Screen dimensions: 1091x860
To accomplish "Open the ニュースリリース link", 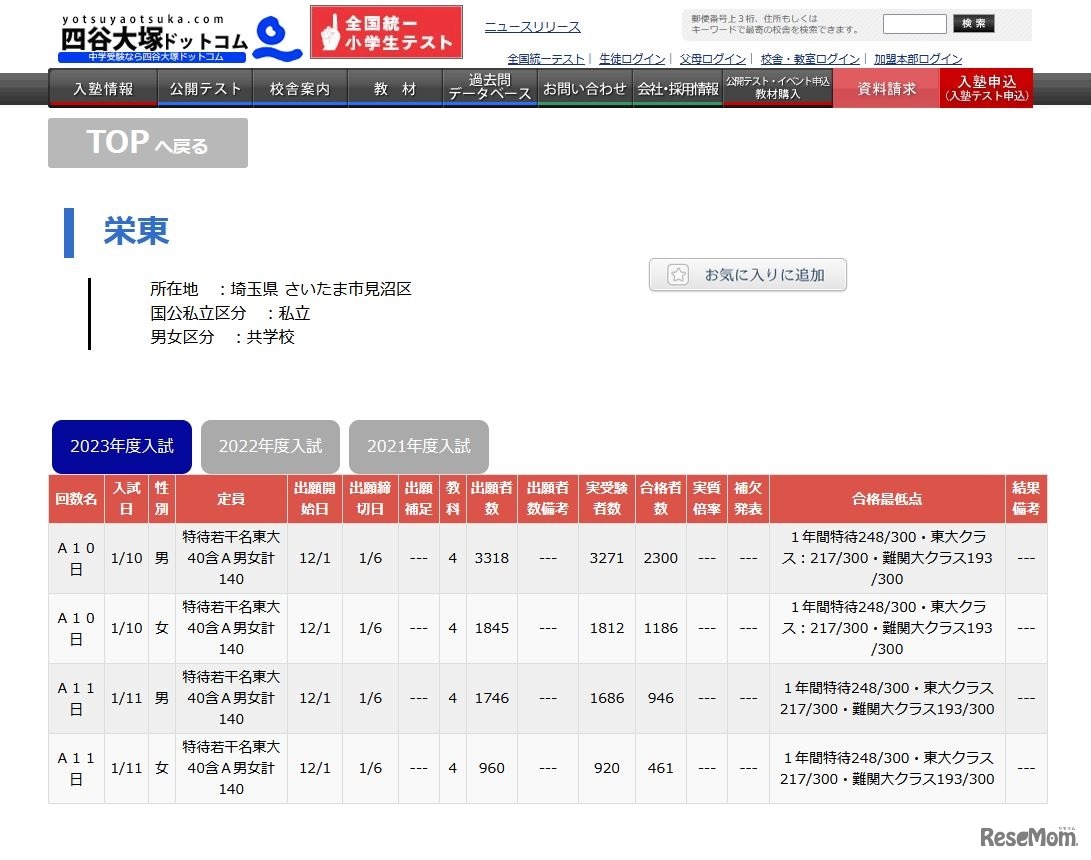I will (532, 27).
